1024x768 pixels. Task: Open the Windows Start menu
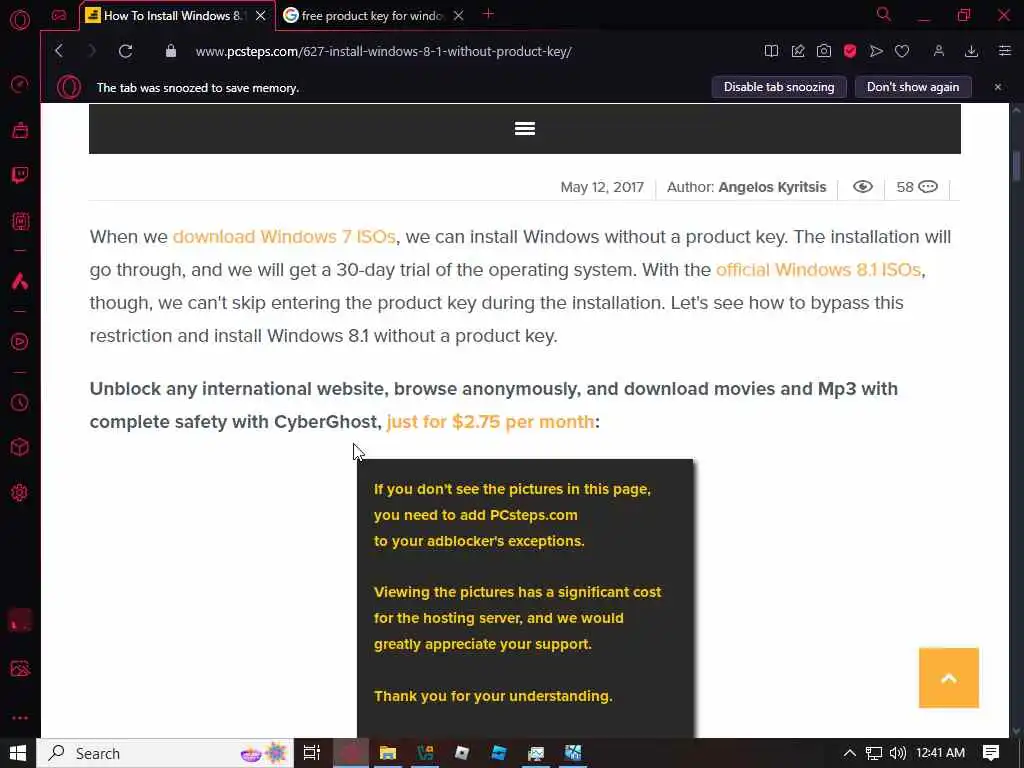pyautogui.click(x=18, y=753)
